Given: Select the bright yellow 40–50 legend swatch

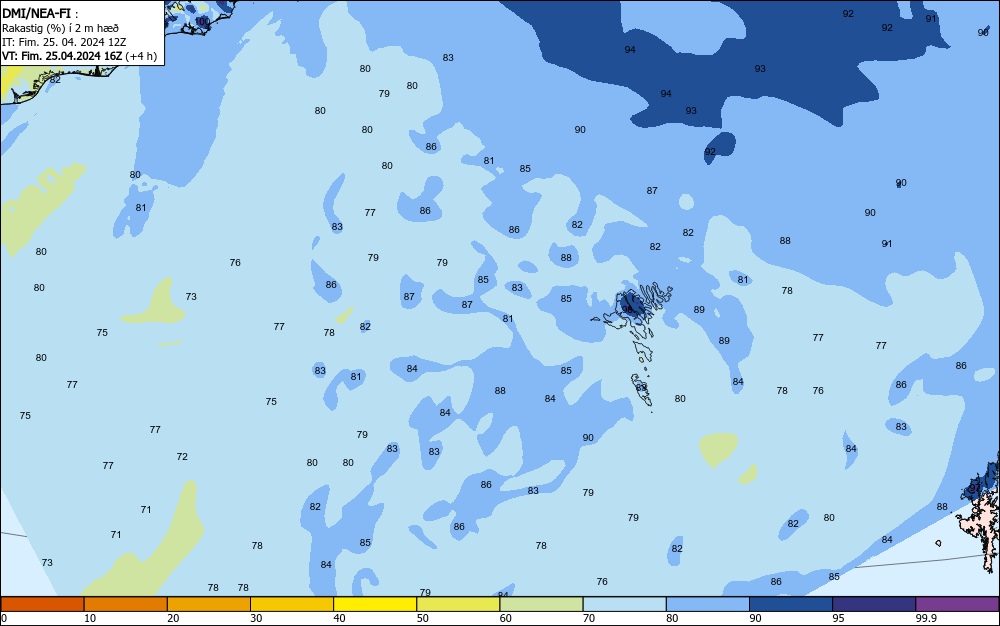Looking at the screenshot, I should [375, 604].
